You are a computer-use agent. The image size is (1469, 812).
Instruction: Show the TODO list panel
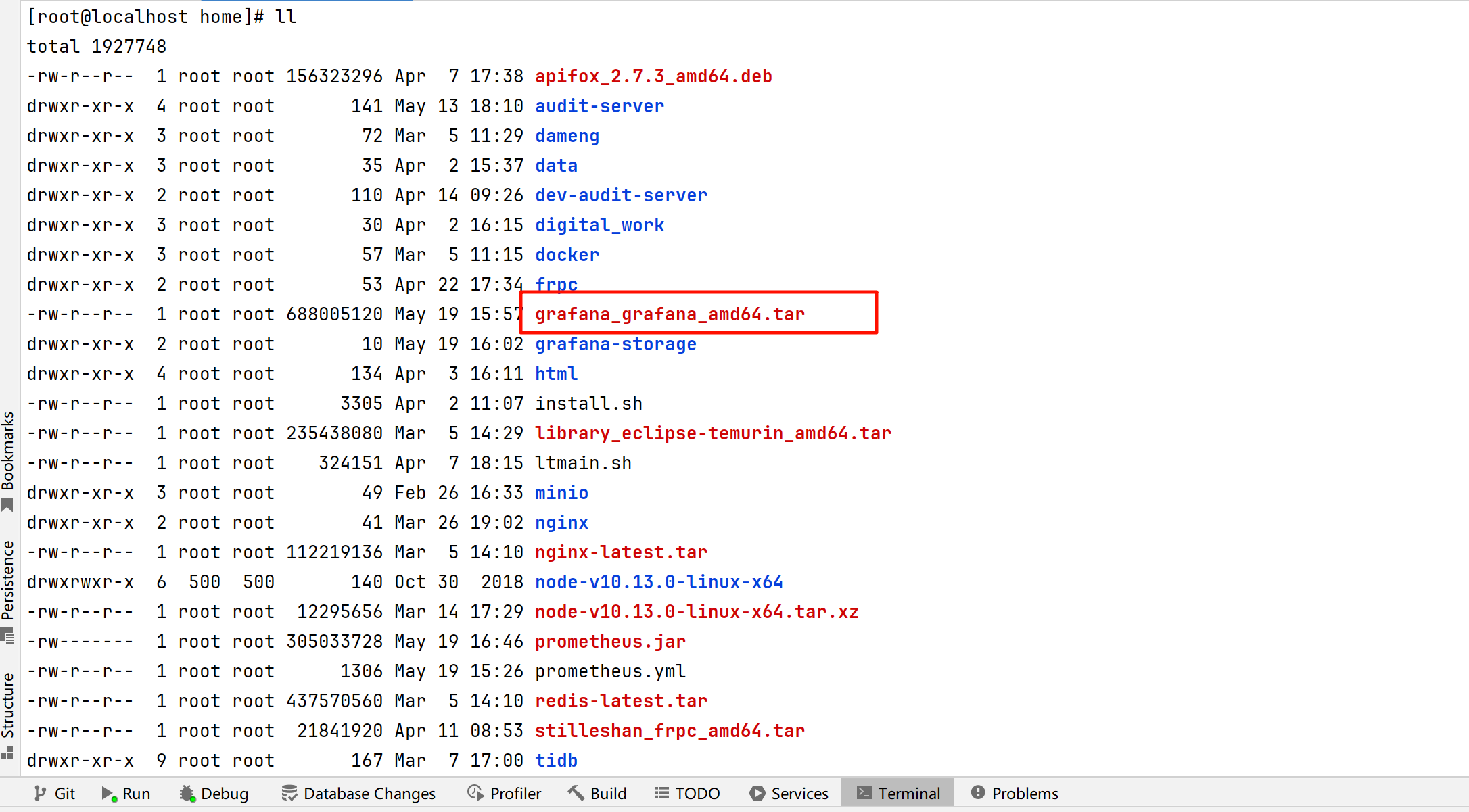(x=687, y=793)
